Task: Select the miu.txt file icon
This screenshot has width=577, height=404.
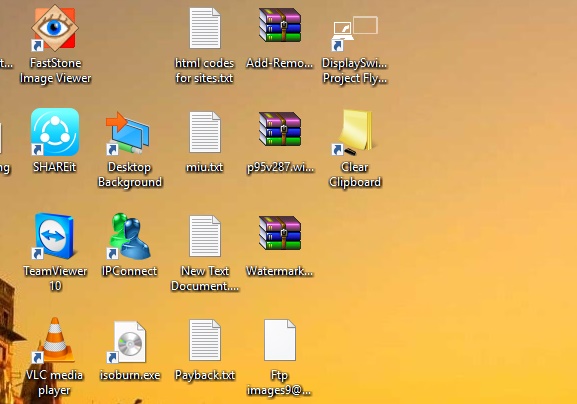Action: click(205, 132)
